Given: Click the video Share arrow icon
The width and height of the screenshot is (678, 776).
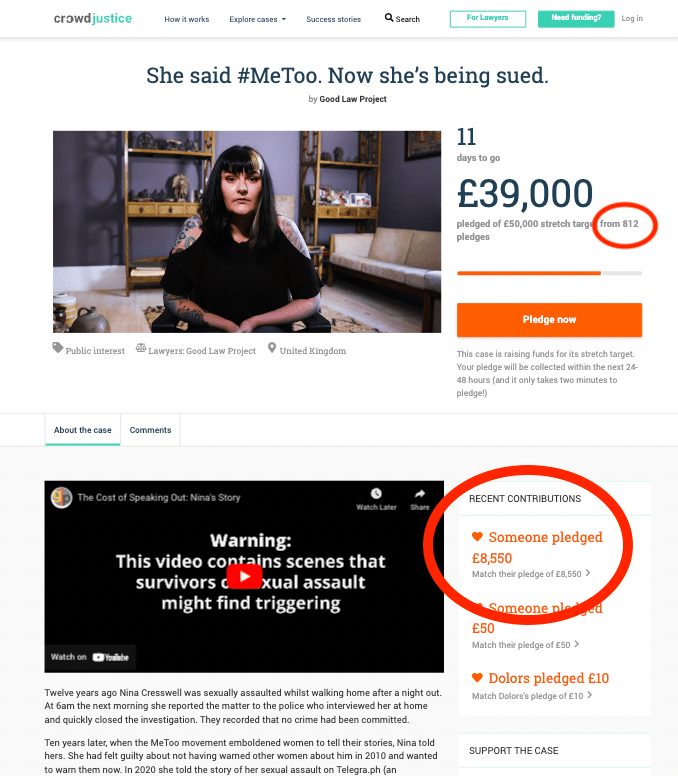Looking at the screenshot, I should point(420,493).
